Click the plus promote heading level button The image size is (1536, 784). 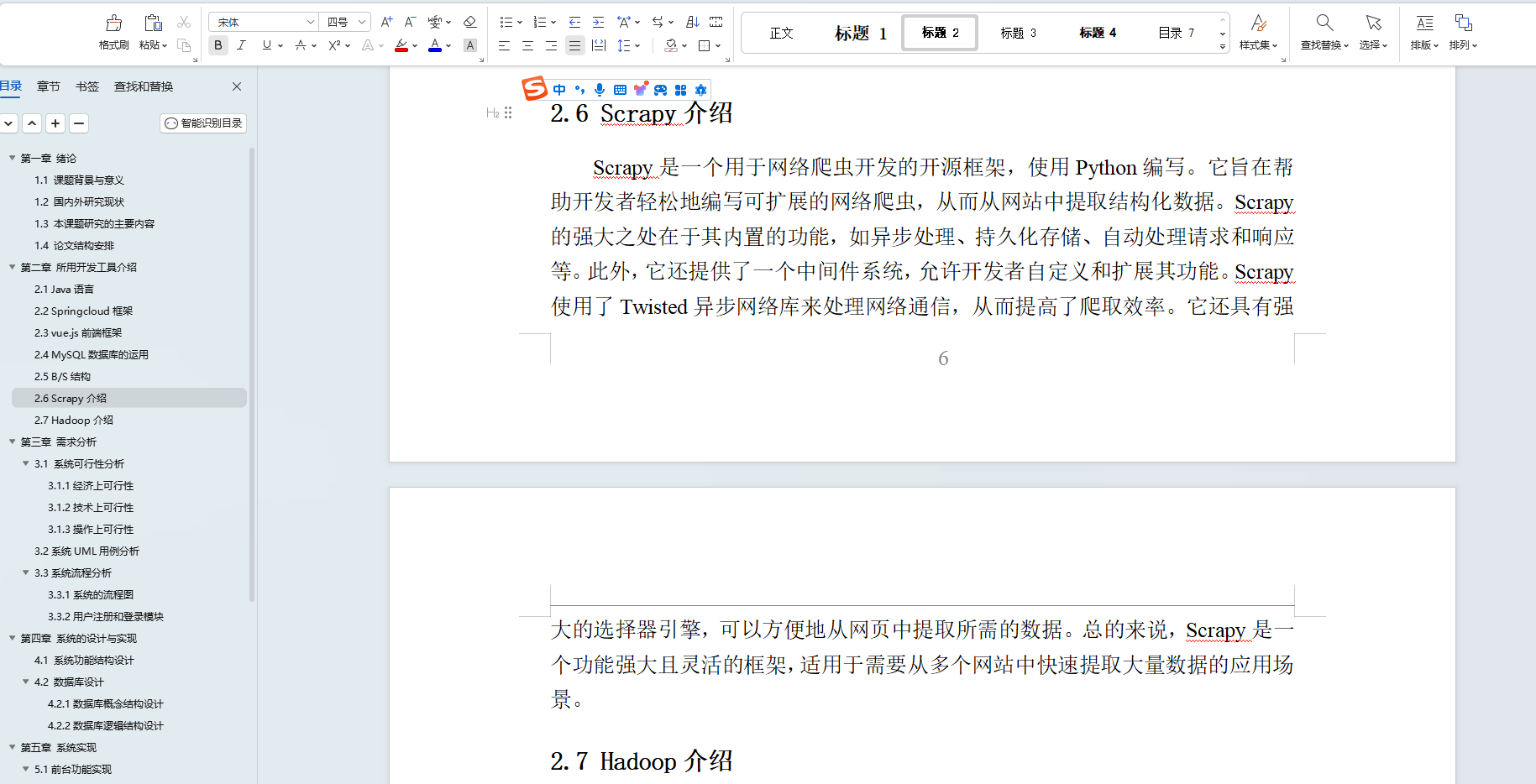tap(55, 123)
